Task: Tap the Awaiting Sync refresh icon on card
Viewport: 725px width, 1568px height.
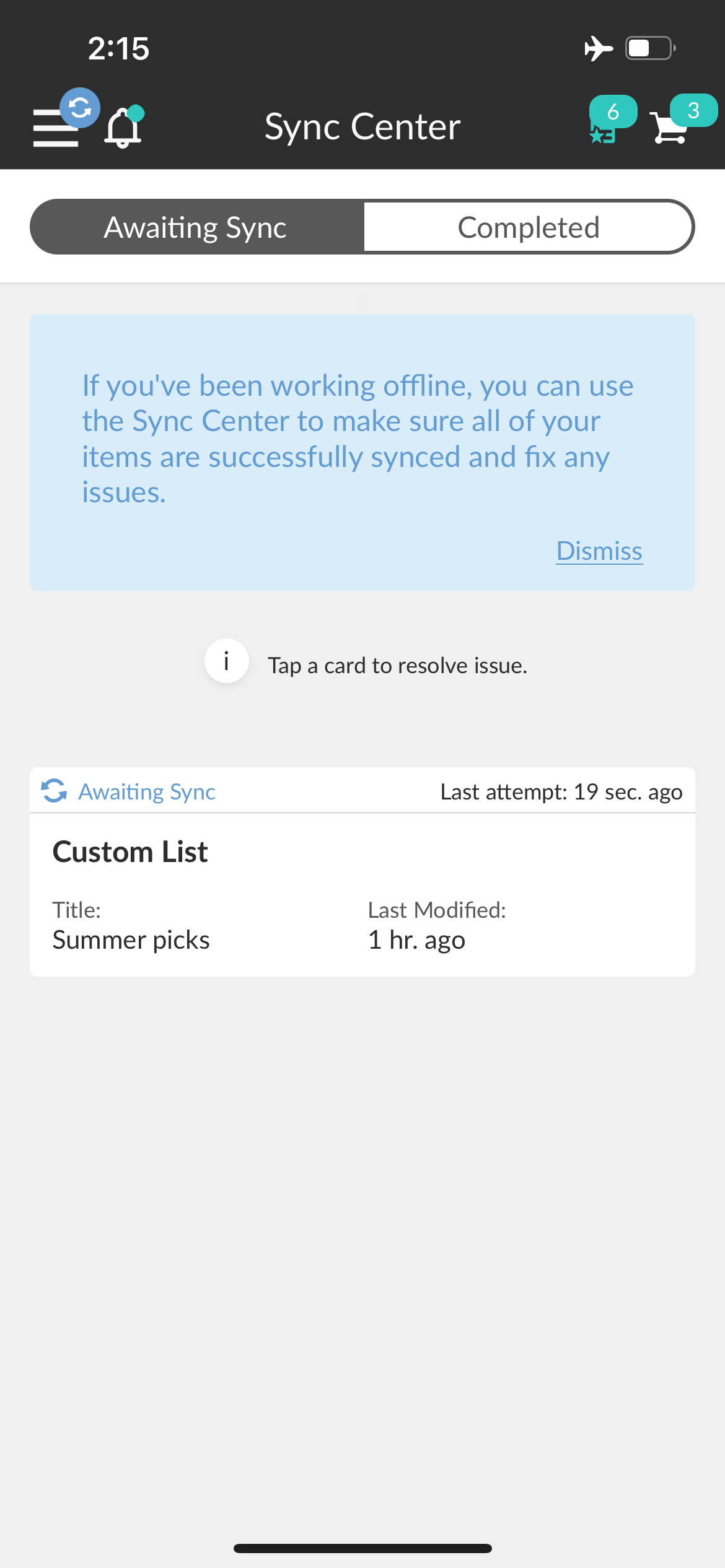Action: [54, 791]
